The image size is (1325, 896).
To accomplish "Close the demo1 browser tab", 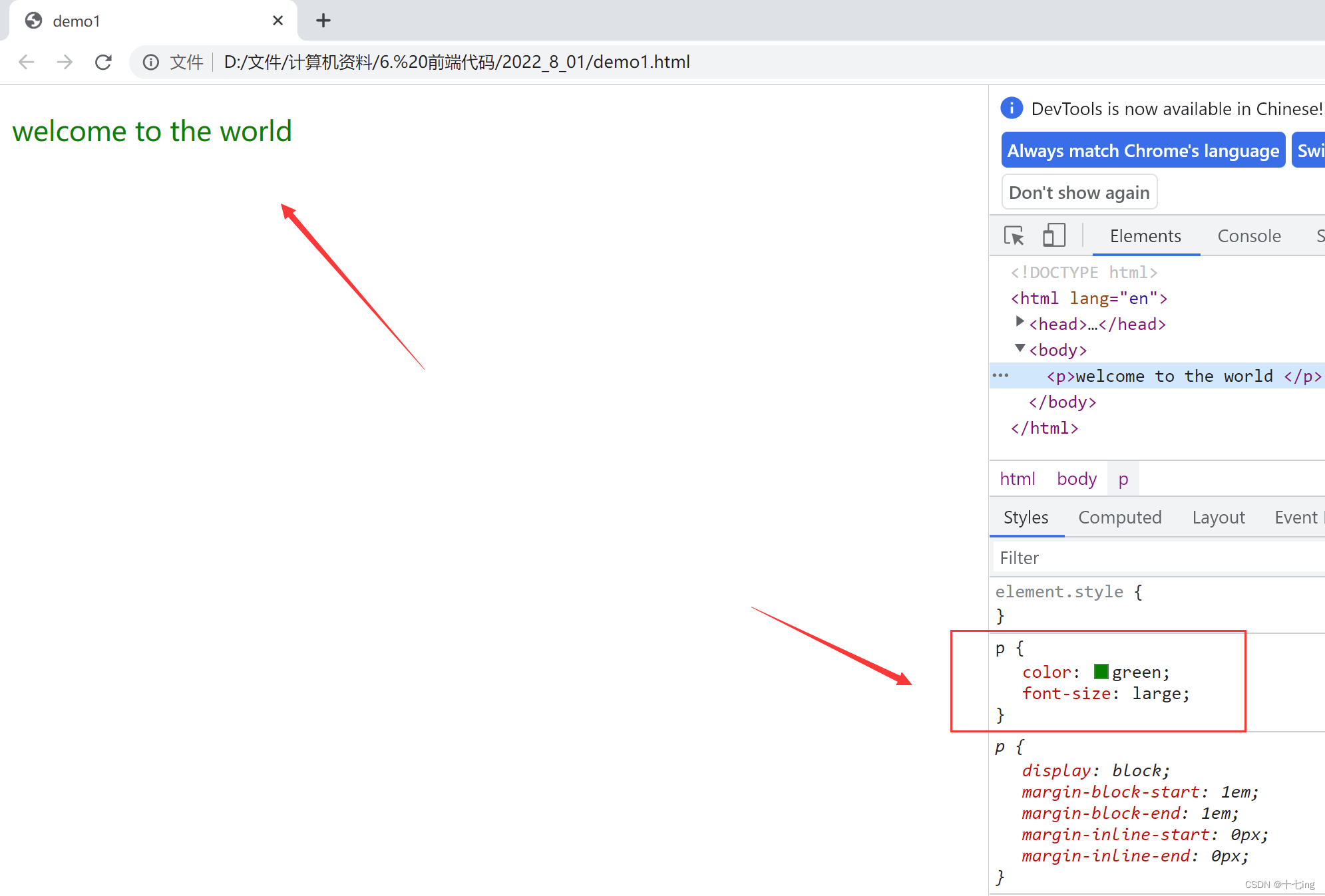I will point(278,21).
